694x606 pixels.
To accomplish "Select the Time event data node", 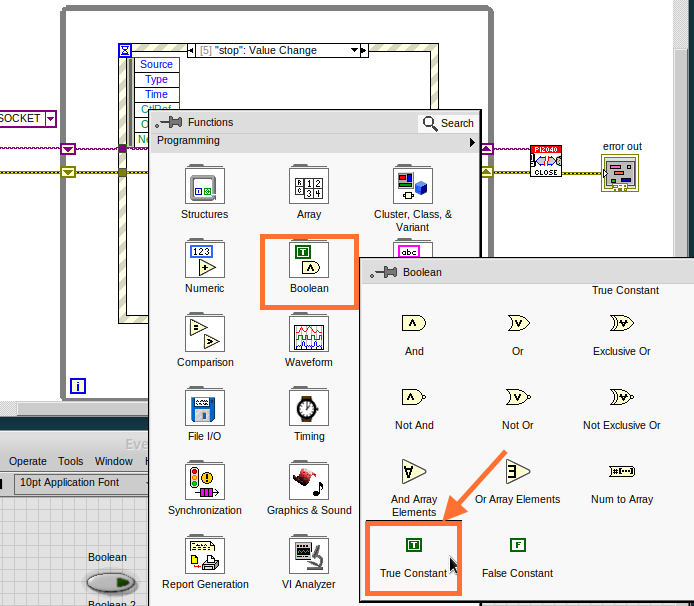I will pyautogui.click(x=157, y=95).
